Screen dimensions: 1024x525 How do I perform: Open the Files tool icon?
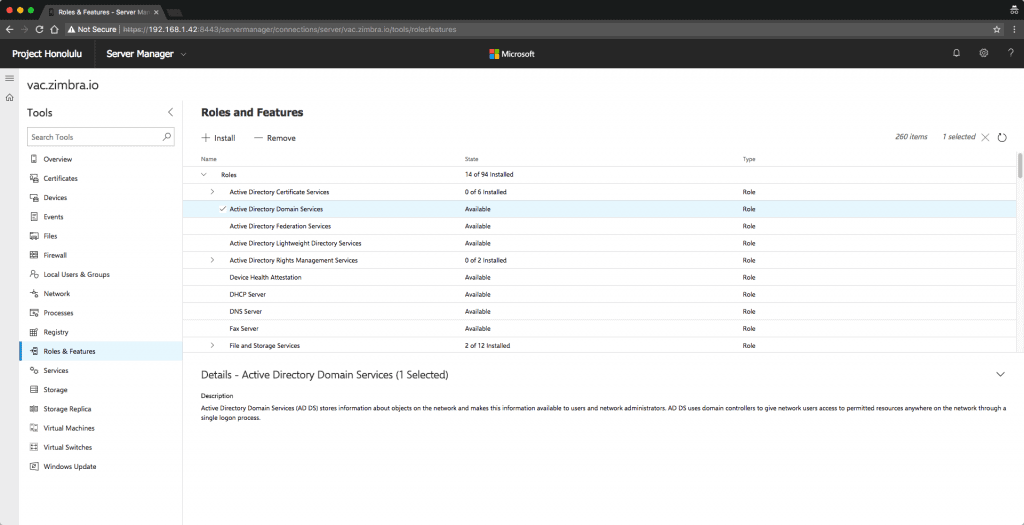[x=34, y=236]
